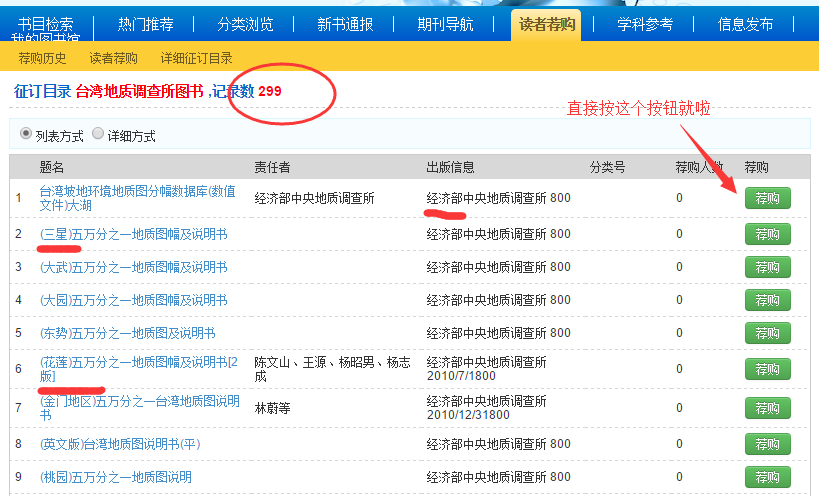819x496 pixels.
Task: Click the 题名 column header
Action: pos(52,167)
